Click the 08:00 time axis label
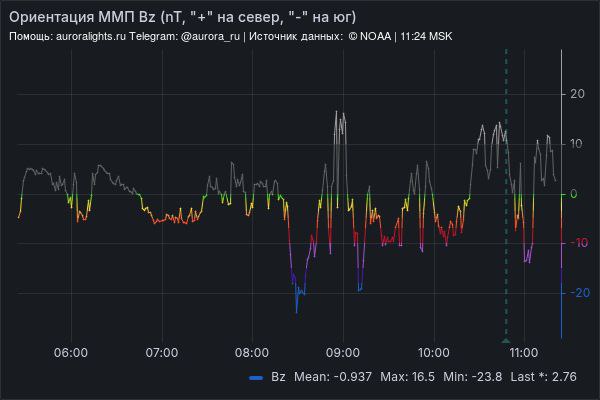600x400 pixels. point(252,353)
